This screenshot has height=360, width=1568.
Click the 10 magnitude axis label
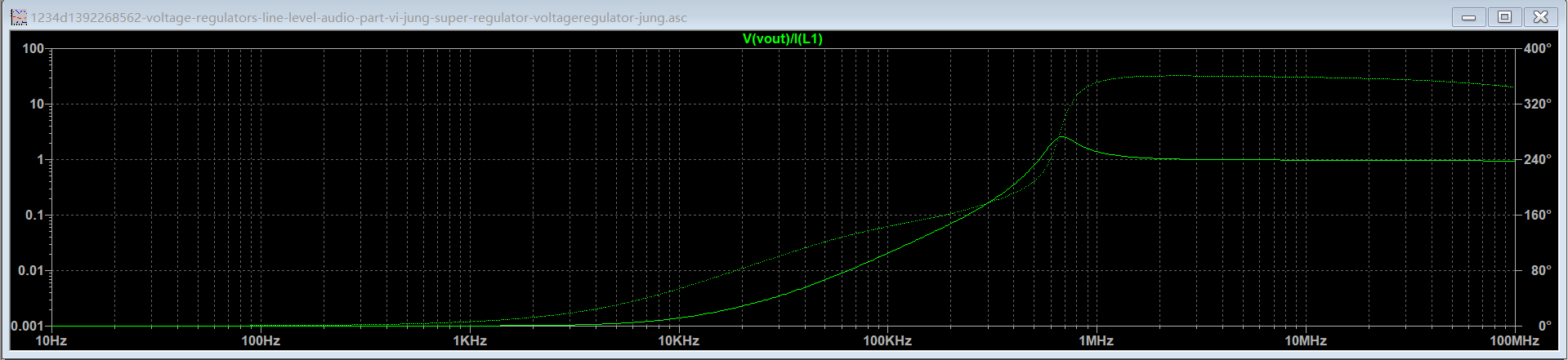pyautogui.click(x=37, y=104)
